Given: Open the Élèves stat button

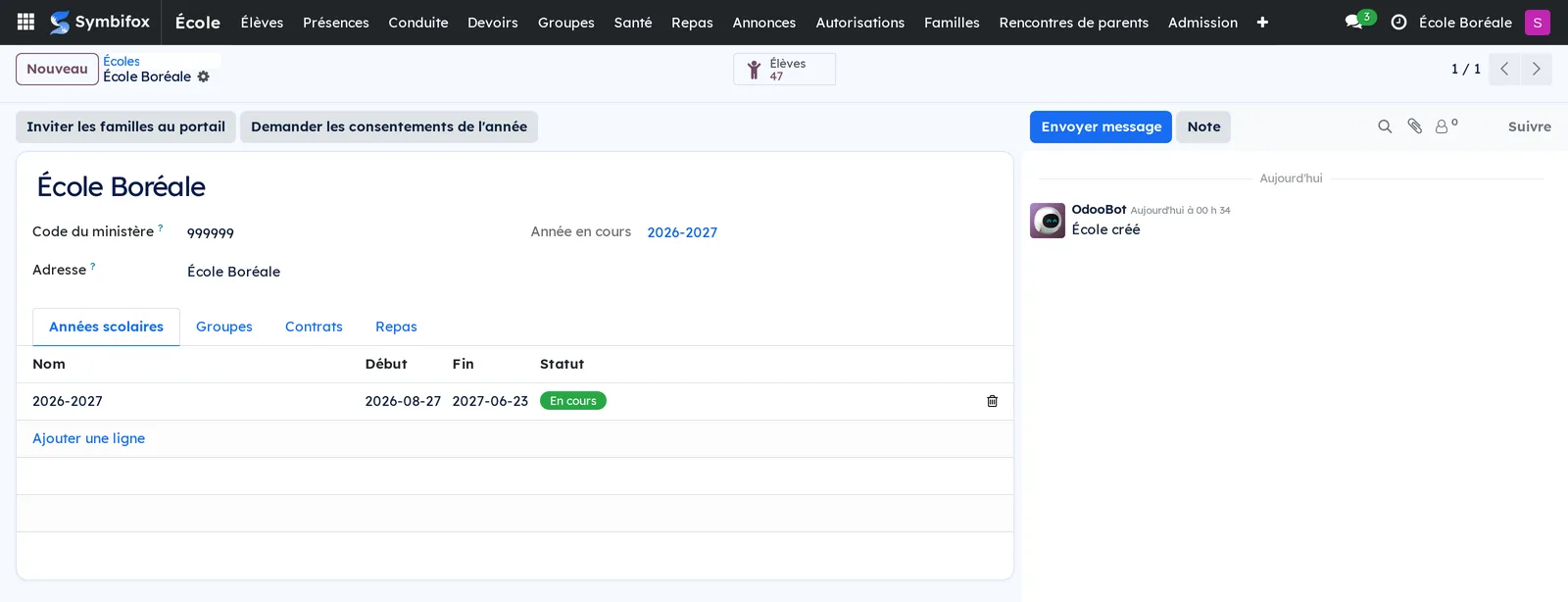Looking at the screenshot, I should [x=784, y=70].
